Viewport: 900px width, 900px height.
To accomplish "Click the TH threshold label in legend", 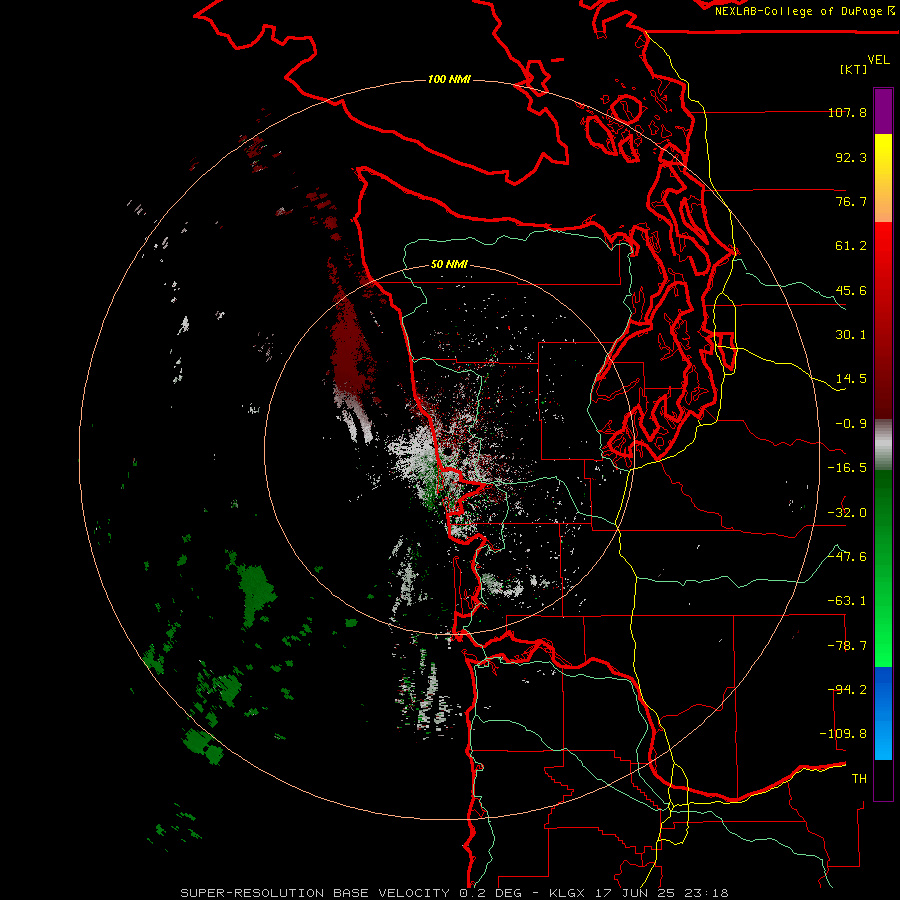I will click(859, 779).
